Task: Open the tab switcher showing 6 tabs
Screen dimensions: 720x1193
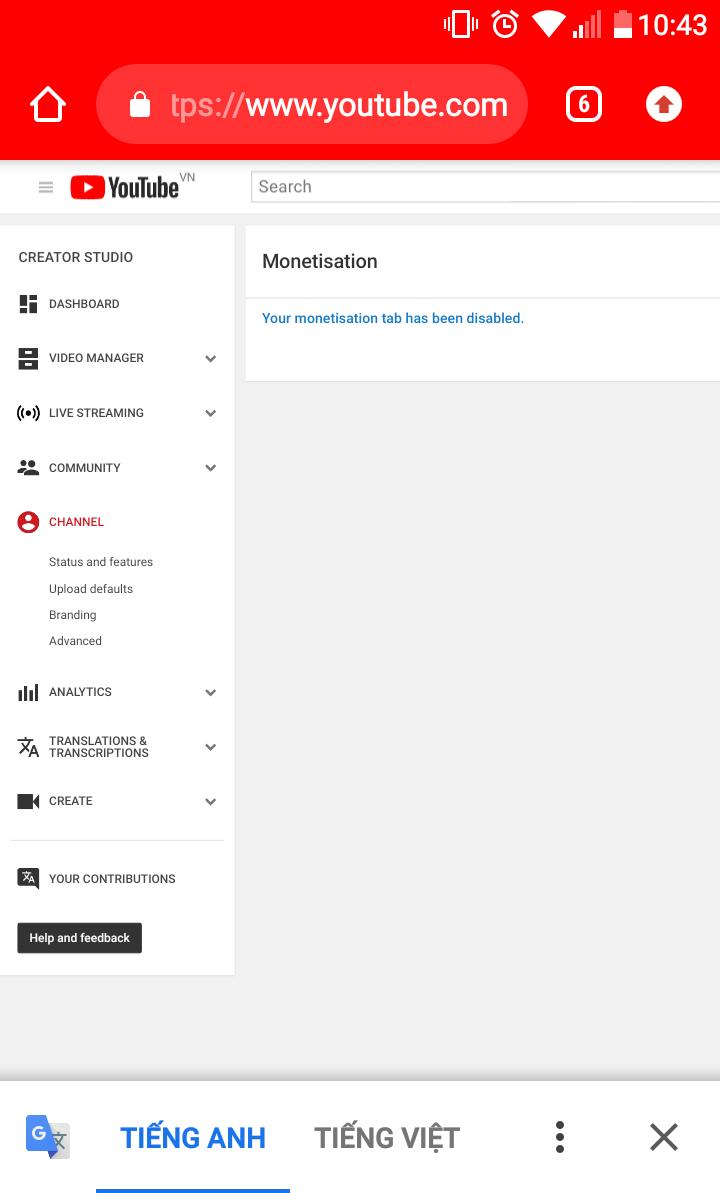Action: click(584, 104)
